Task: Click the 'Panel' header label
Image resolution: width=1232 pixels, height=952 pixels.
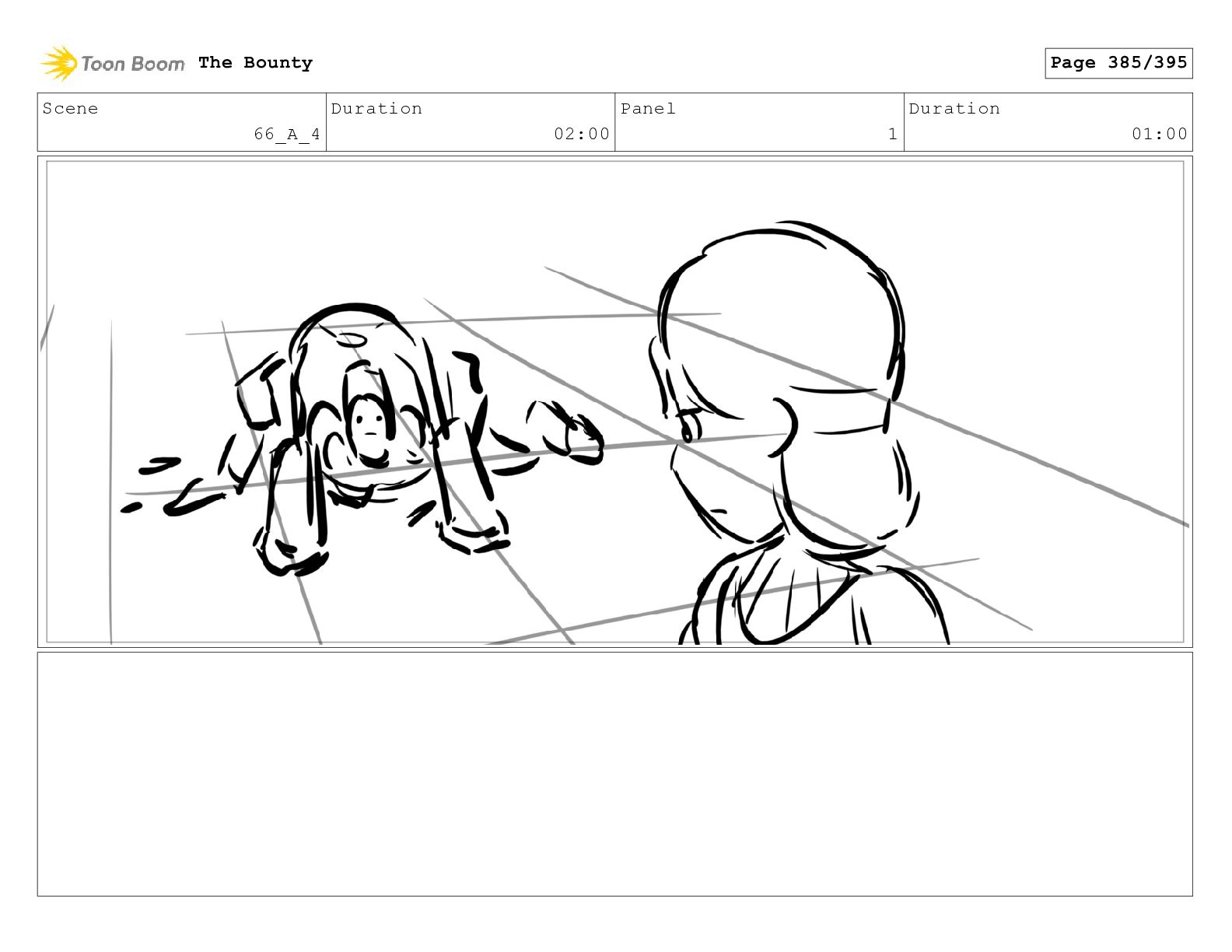Action: click(x=648, y=109)
